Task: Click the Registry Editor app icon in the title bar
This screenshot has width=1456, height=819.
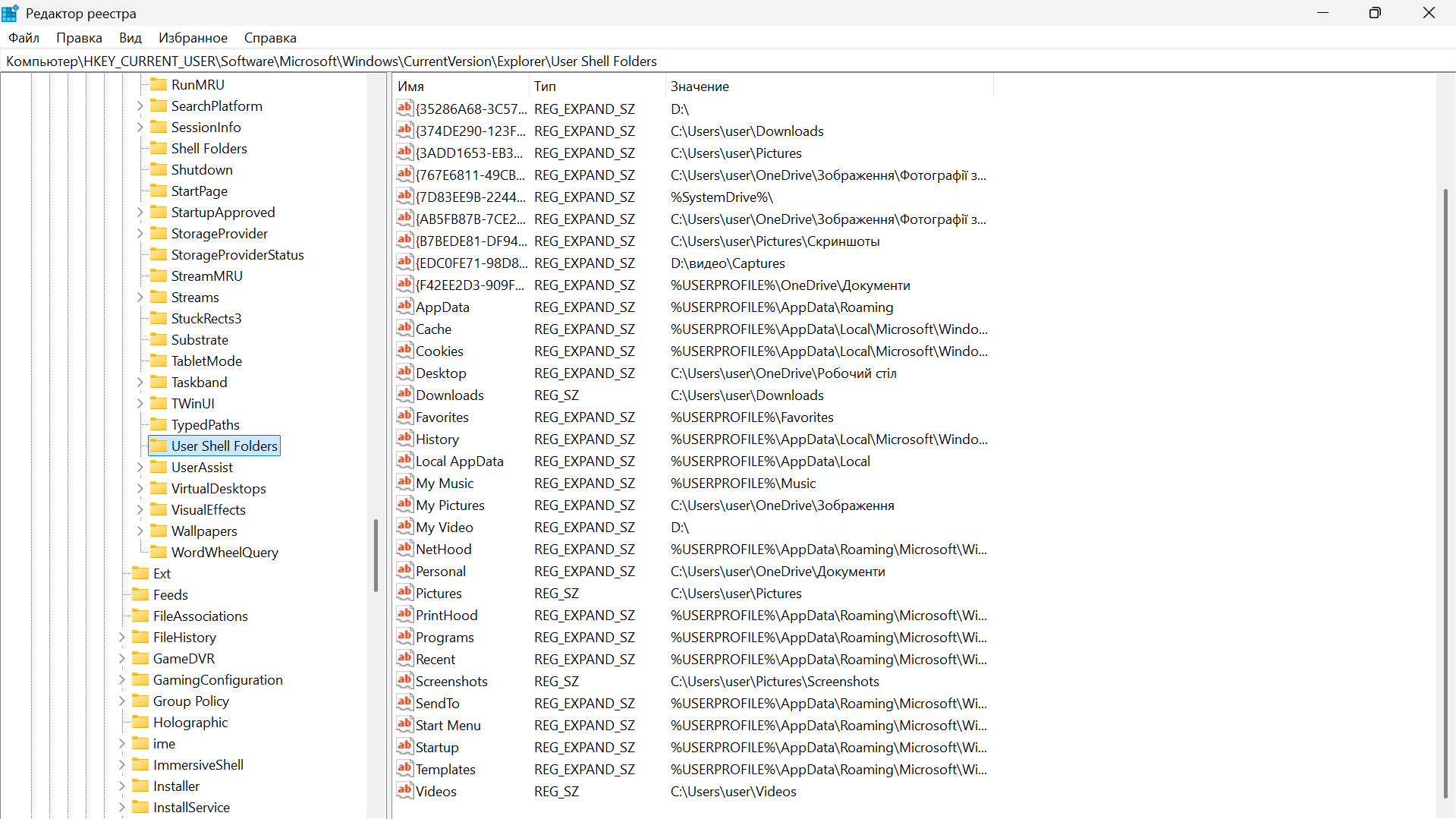Action: coord(11,13)
